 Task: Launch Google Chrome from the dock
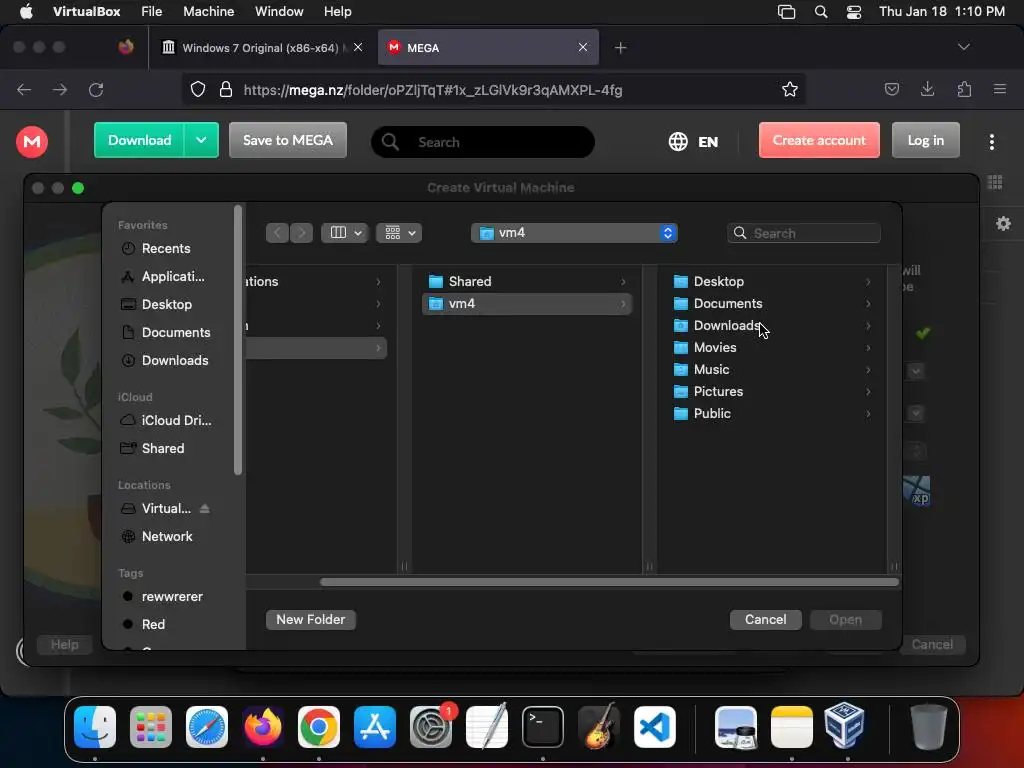(319, 726)
